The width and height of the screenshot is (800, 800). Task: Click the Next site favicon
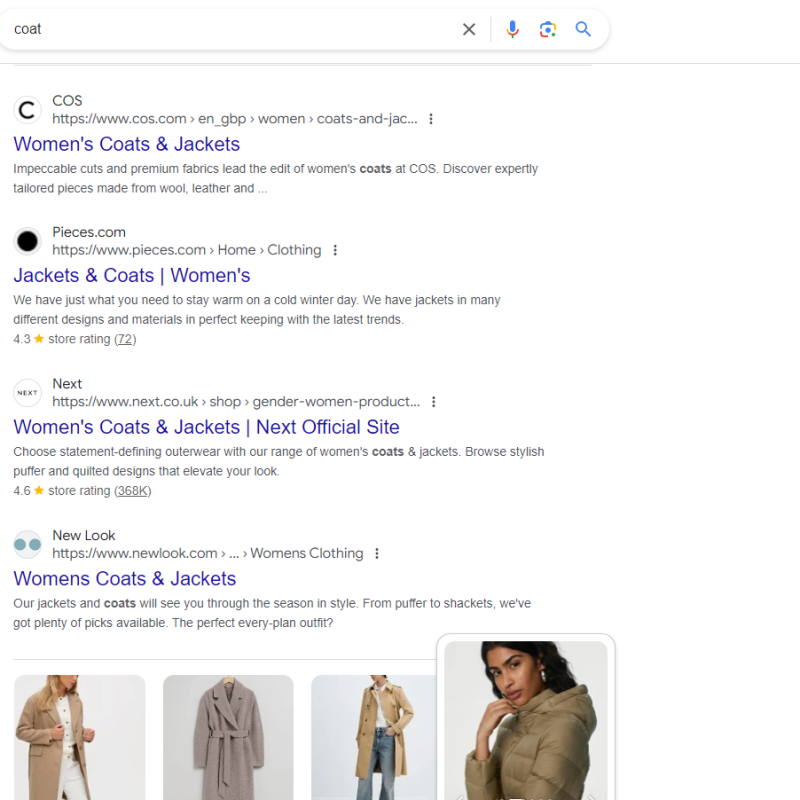point(27,393)
